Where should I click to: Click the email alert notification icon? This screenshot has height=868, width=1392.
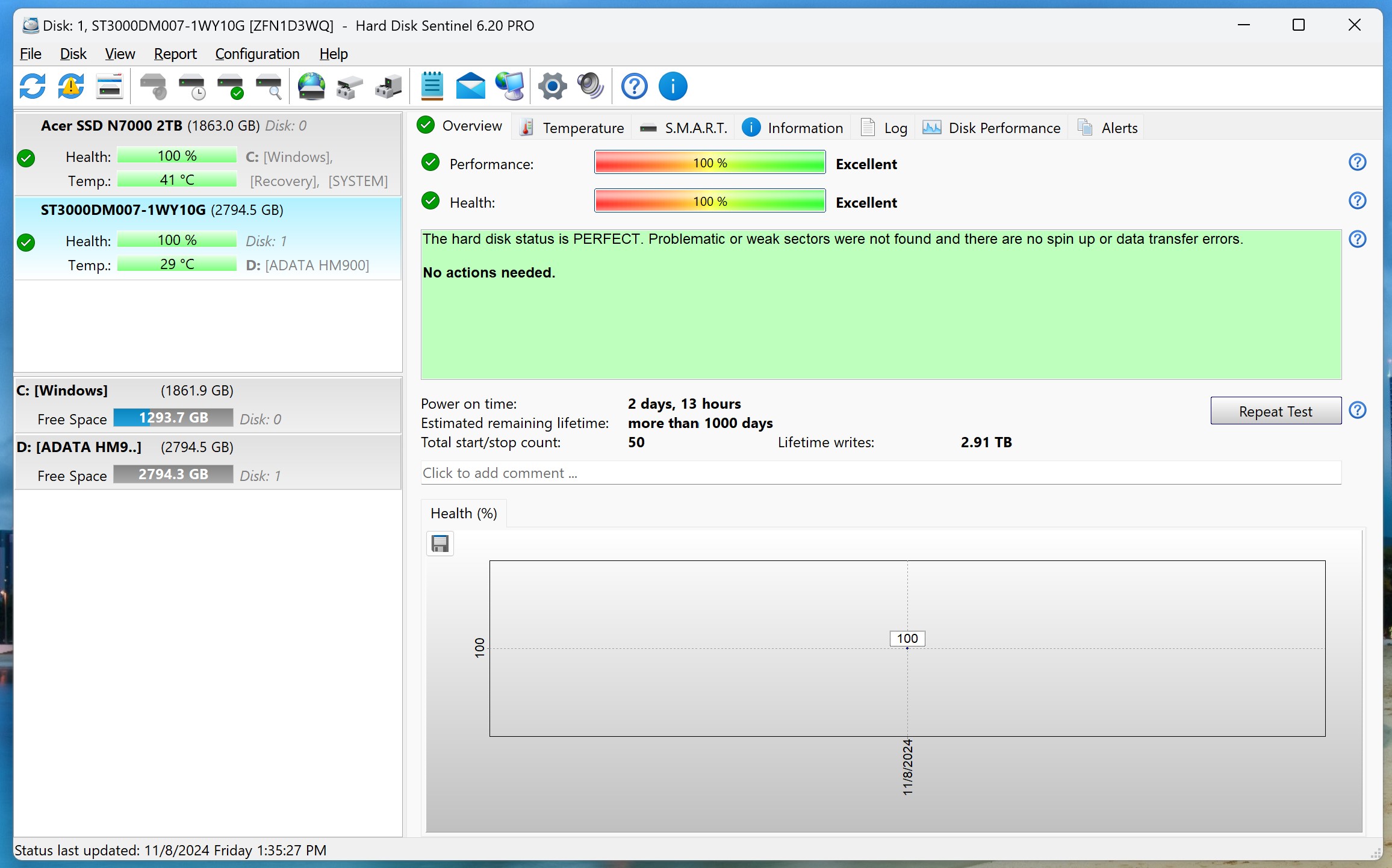click(x=470, y=86)
